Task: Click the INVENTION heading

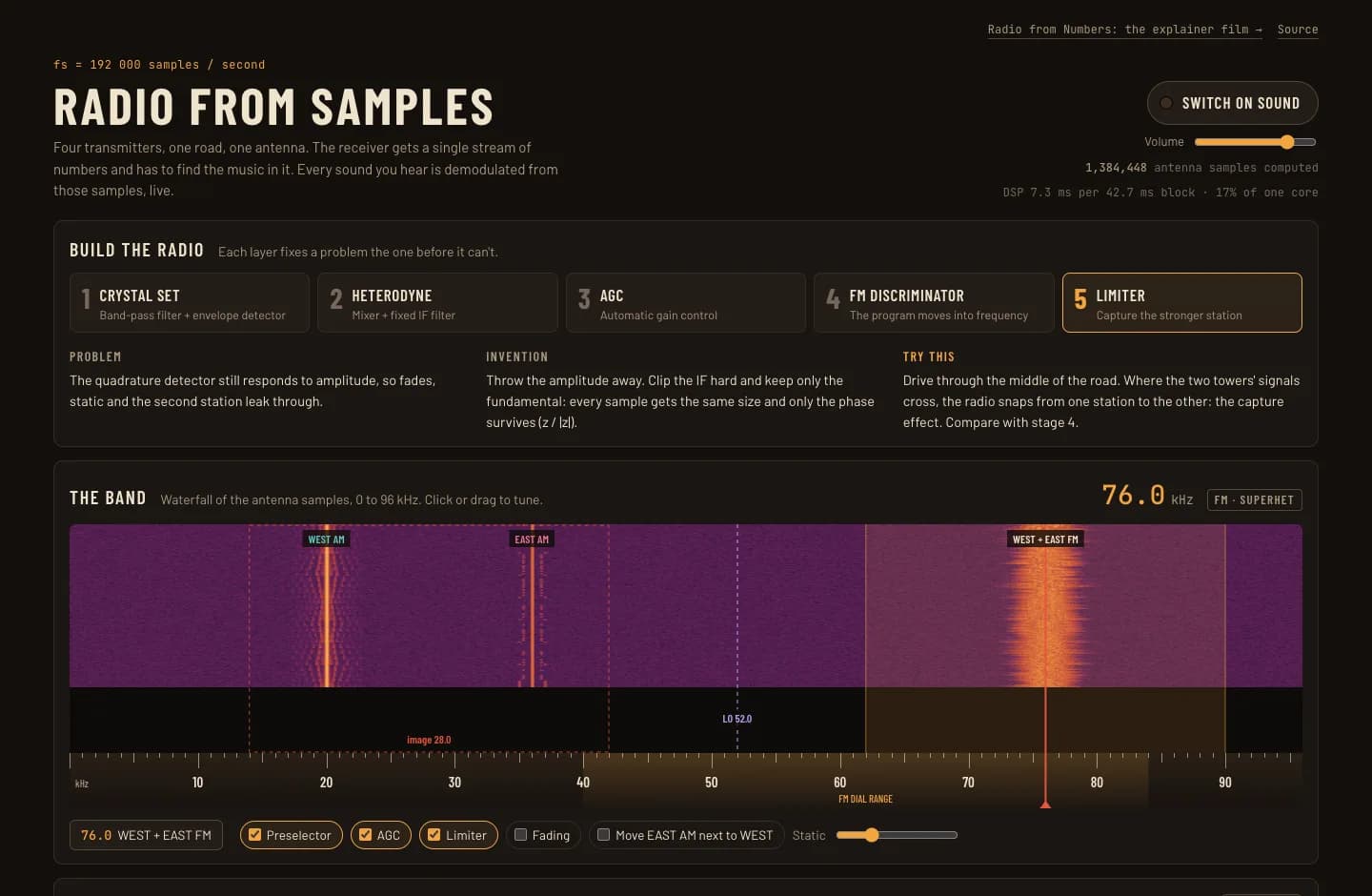Action: 517,356
